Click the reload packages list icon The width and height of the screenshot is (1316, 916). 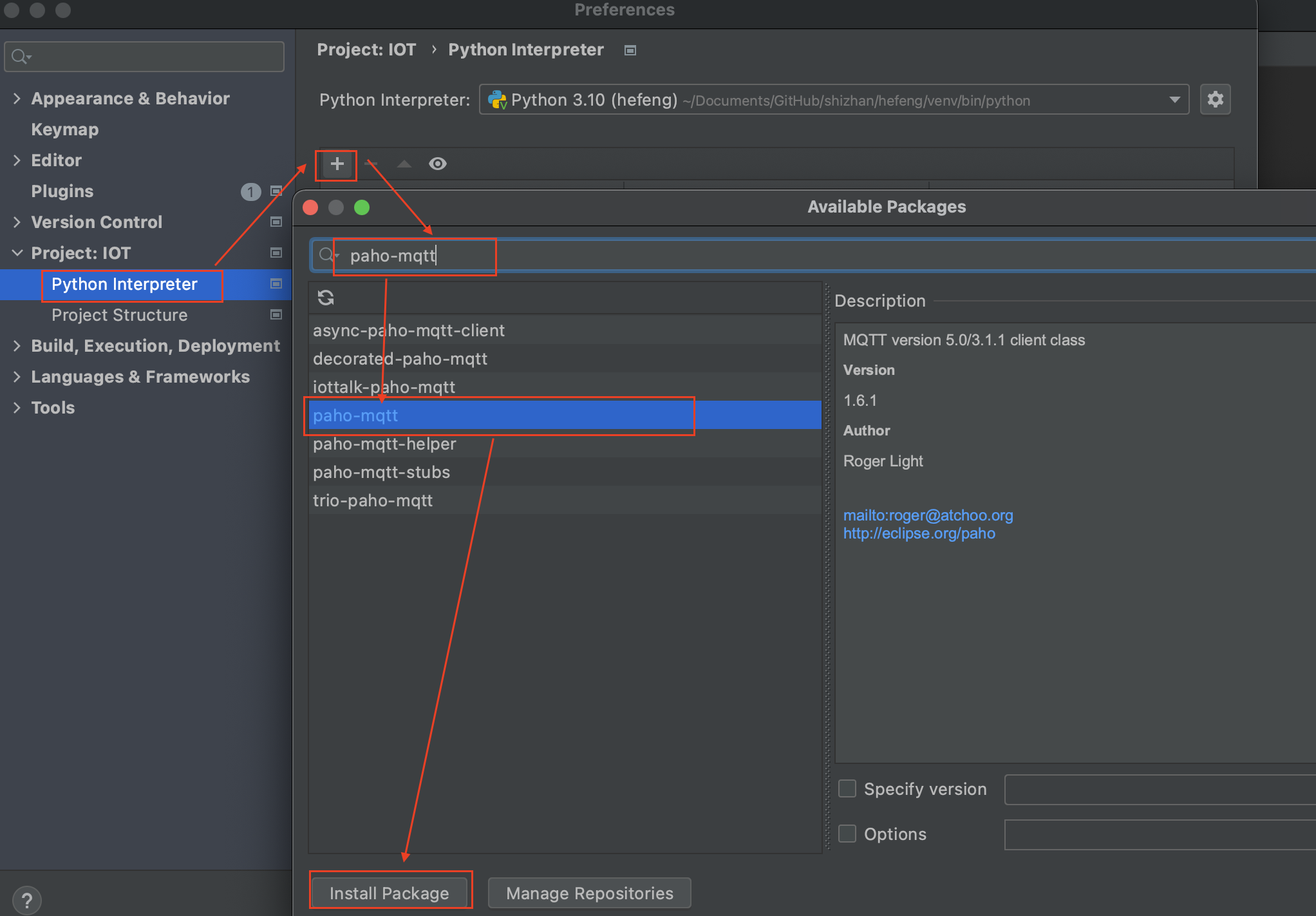coord(326,298)
